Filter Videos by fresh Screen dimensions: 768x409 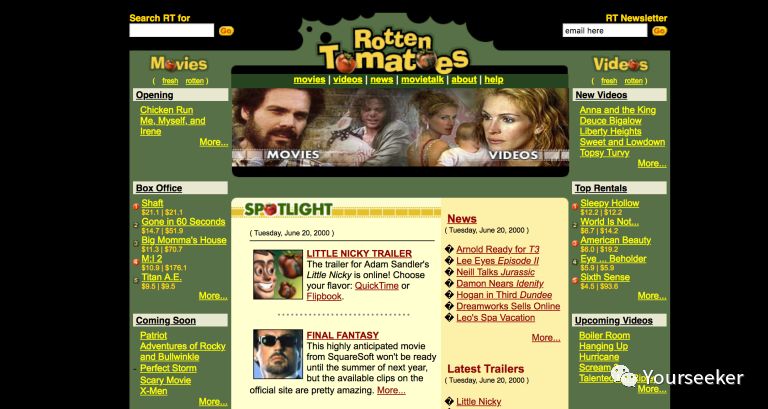tap(606, 80)
